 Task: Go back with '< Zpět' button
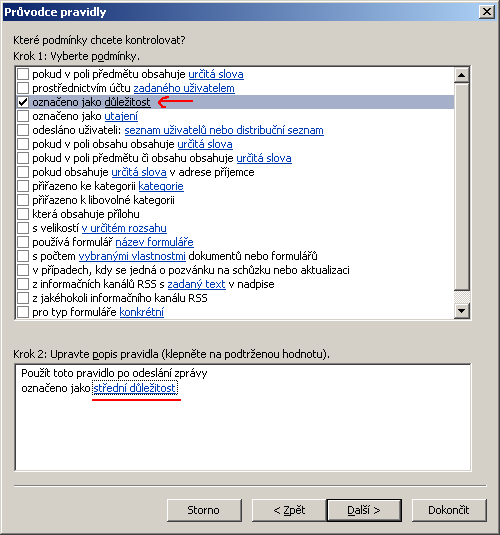289,510
